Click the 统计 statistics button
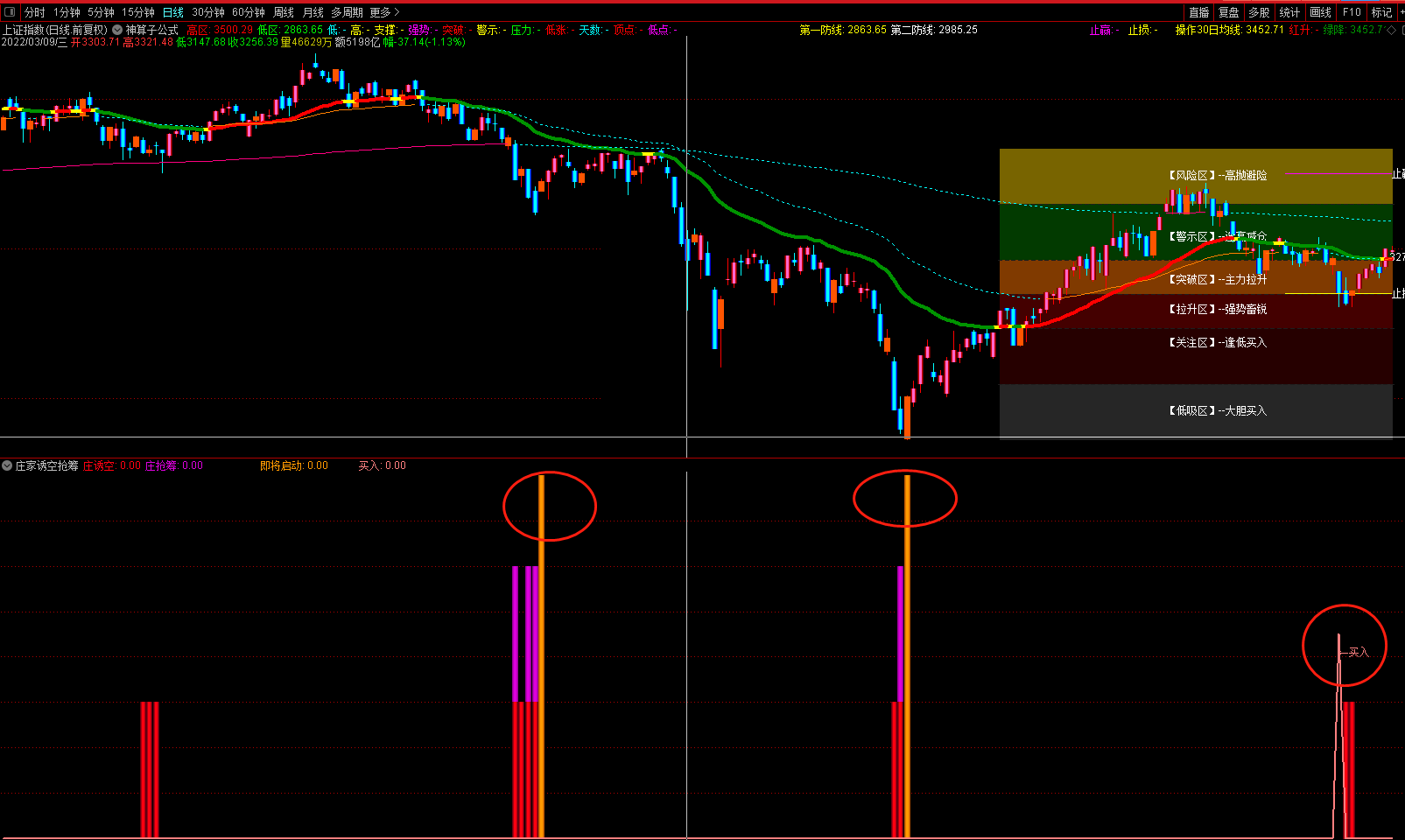 1289,12
